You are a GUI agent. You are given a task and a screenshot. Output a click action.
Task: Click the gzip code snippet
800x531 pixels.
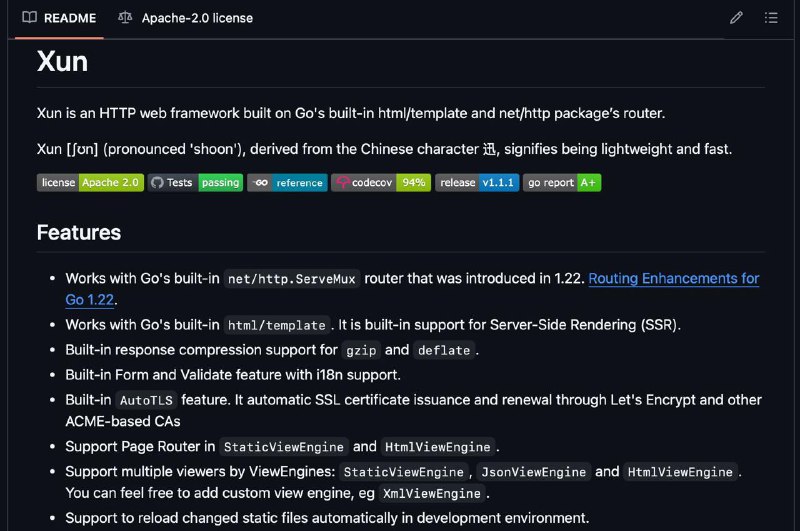361,350
